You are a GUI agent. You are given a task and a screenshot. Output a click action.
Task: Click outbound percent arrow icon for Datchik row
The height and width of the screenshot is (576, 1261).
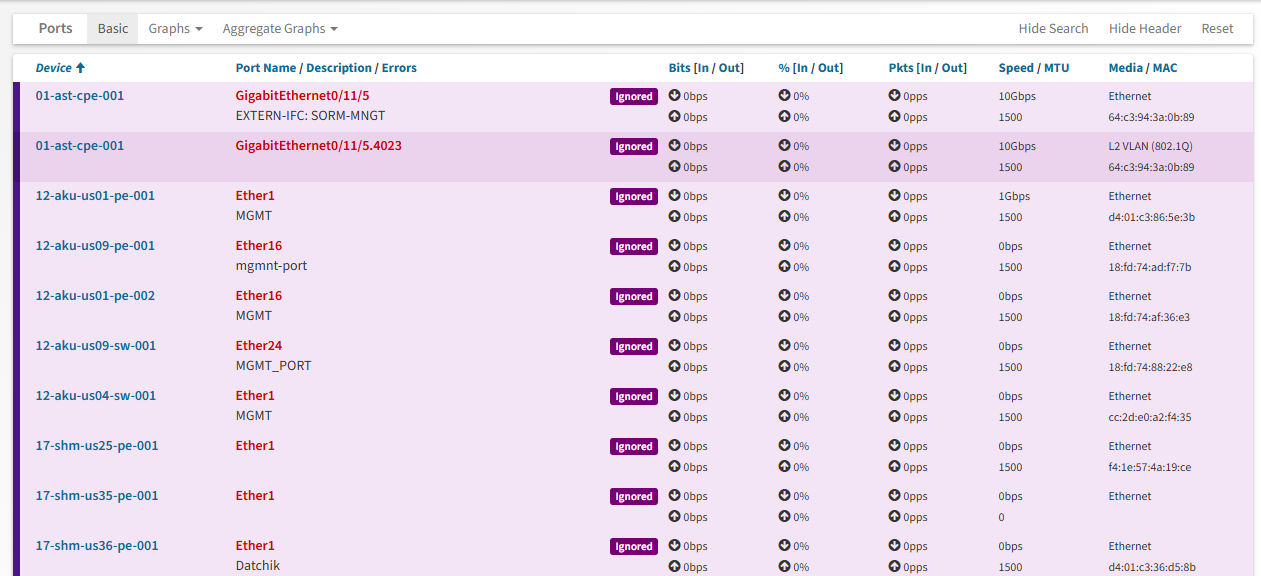pyautogui.click(x=784, y=567)
